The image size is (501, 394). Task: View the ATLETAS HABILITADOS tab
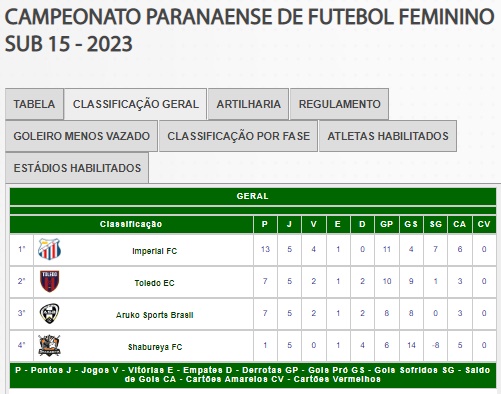point(388,136)
